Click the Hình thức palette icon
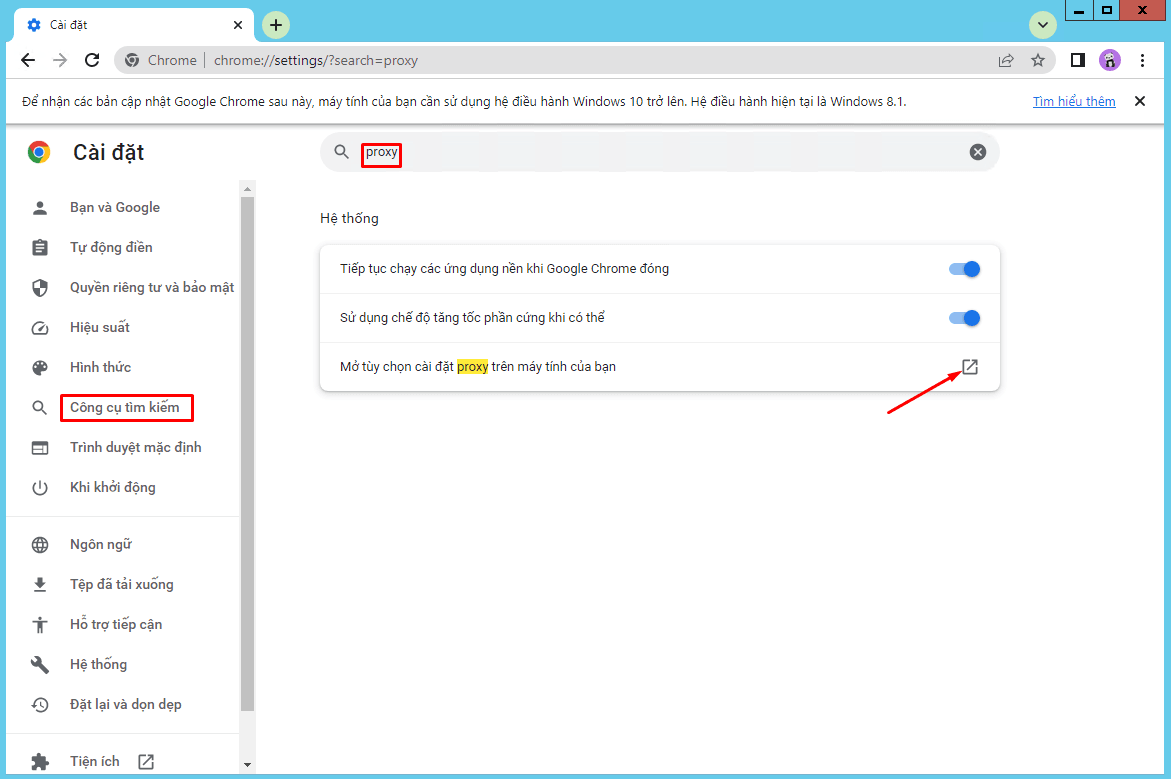 (x=40, y=367)
